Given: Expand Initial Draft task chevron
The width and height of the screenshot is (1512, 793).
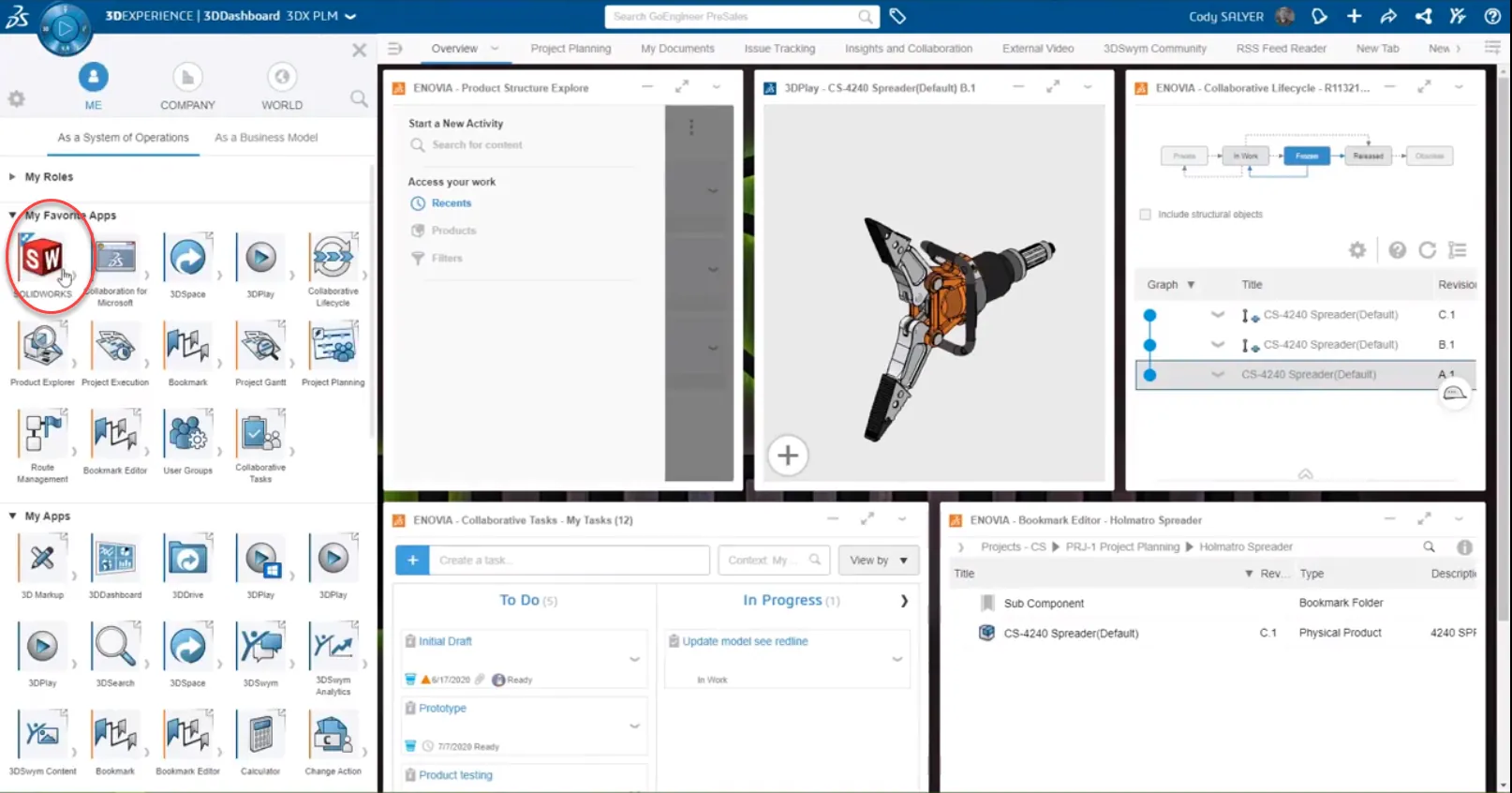Looking at the screenshot, I should pos(634,659).
